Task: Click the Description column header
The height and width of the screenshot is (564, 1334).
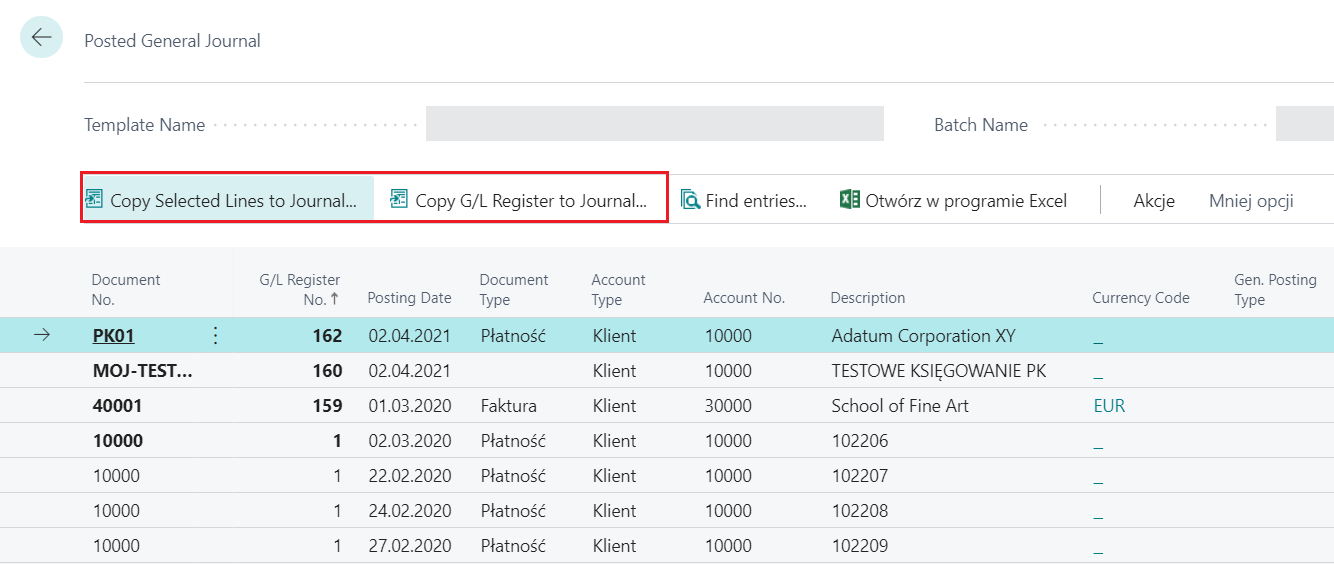Action: (868, 298)
